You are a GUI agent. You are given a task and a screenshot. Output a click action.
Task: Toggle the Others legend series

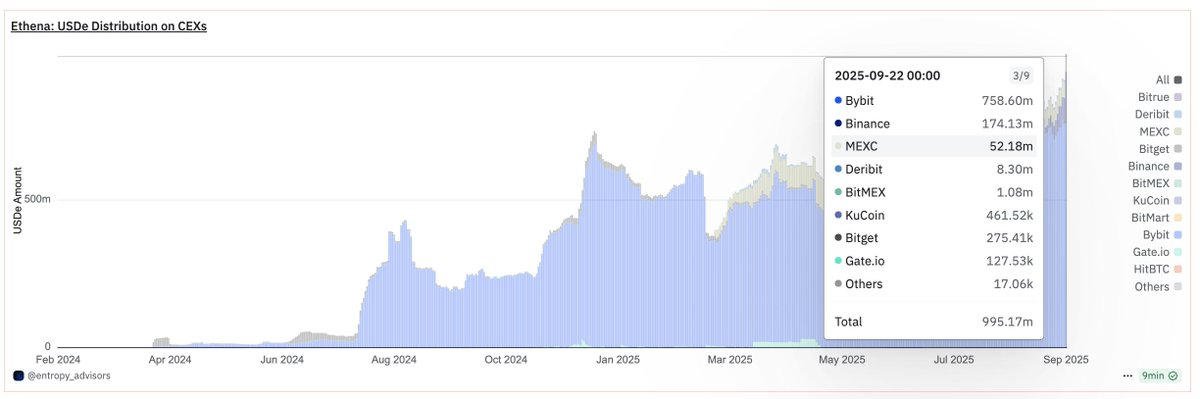coord(1159,287)
